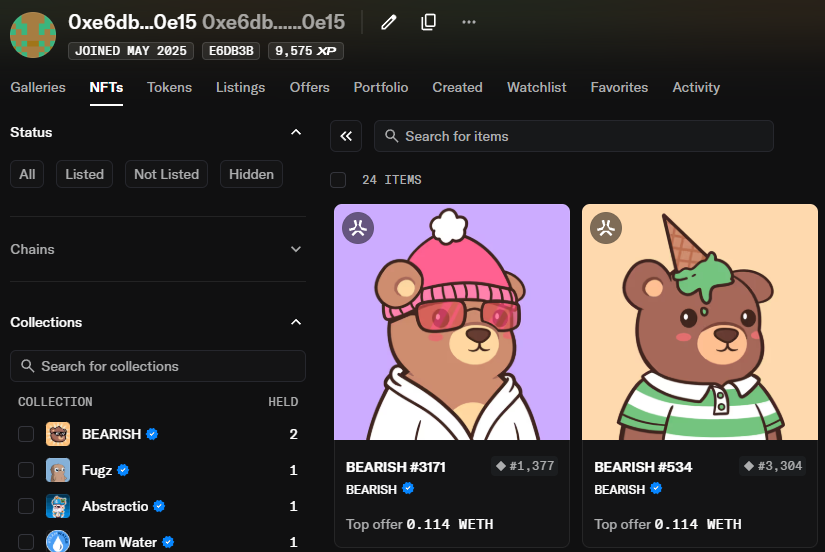The height and width of the screenshot is (552, 825).
Task: Click the rarity rank #3,304 badge
Action: tap(773, 466)
